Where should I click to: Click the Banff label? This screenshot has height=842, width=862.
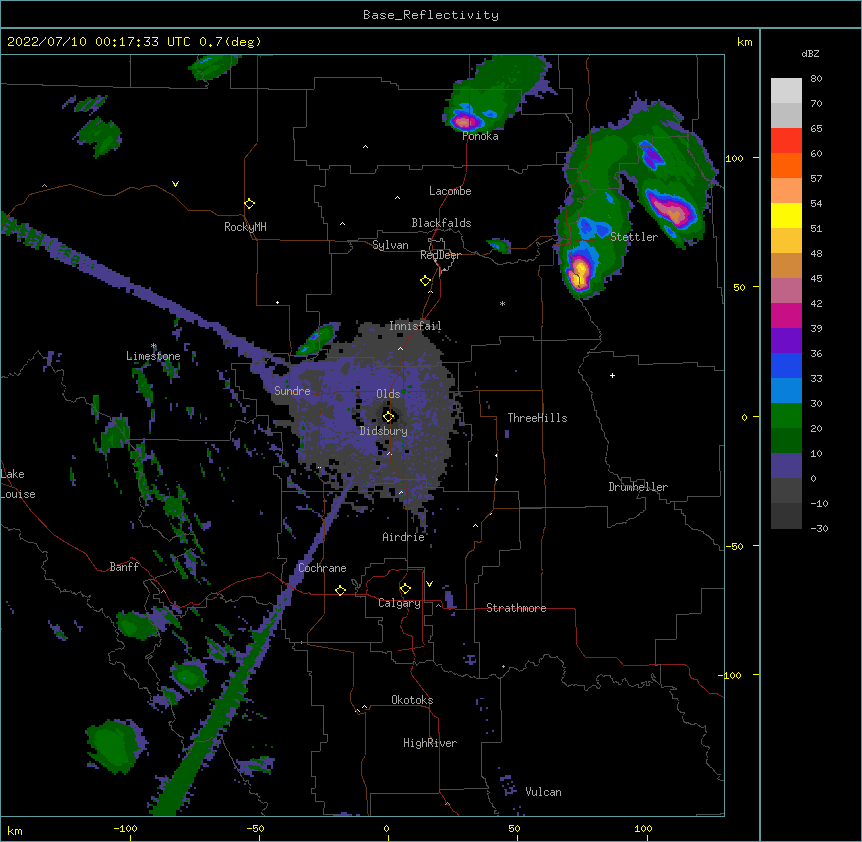click(124, 567)
